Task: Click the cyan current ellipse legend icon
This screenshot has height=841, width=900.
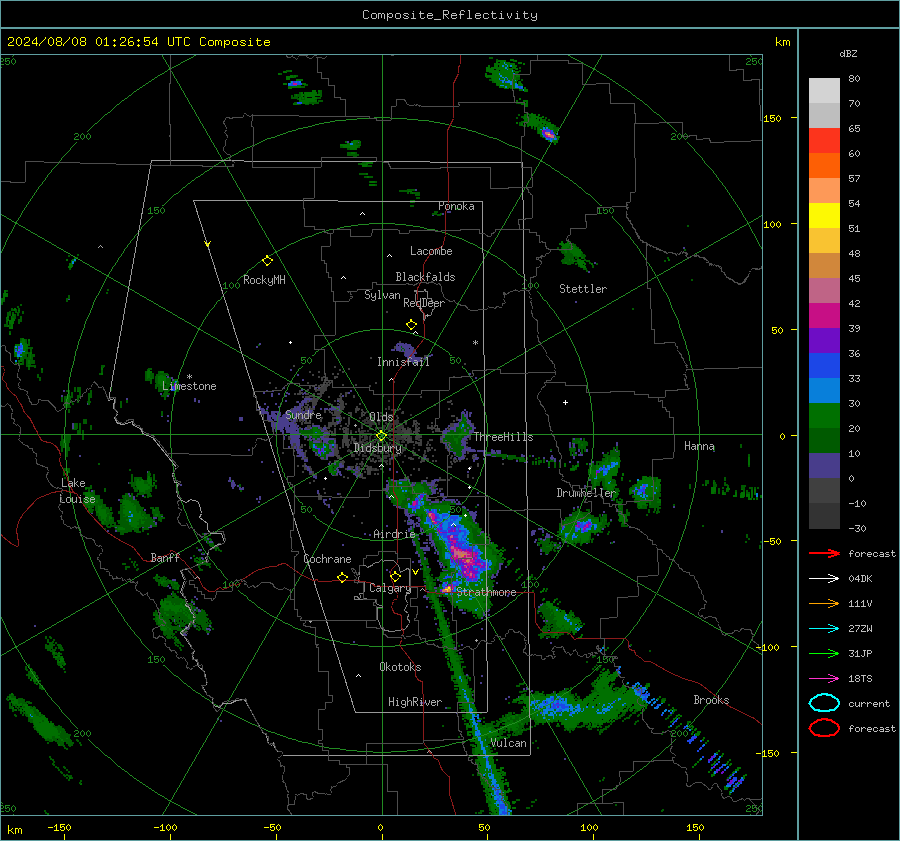Action: [x=824, y=703]
